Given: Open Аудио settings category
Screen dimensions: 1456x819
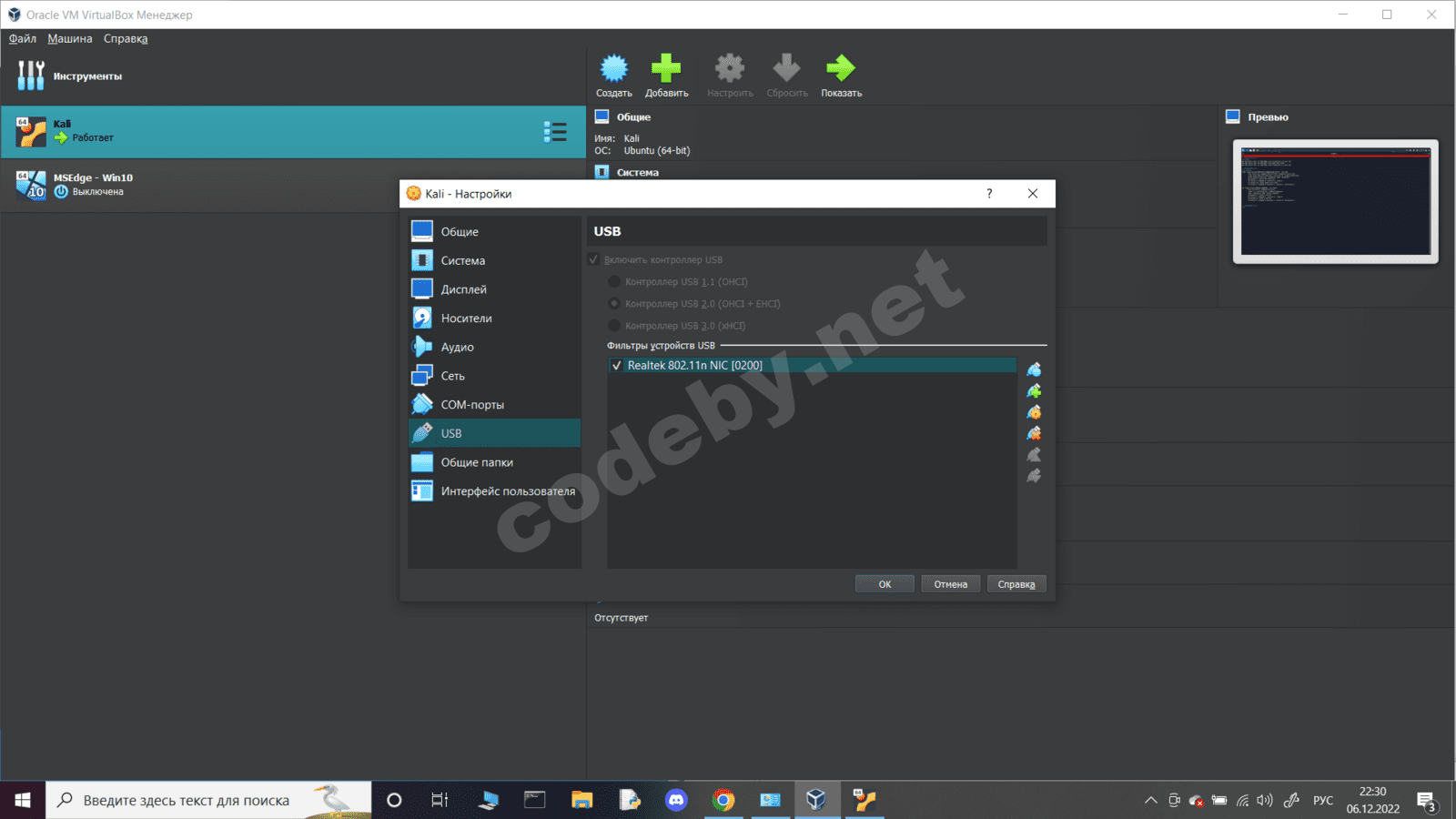Looking at the screenshot, I should (494, 347).
